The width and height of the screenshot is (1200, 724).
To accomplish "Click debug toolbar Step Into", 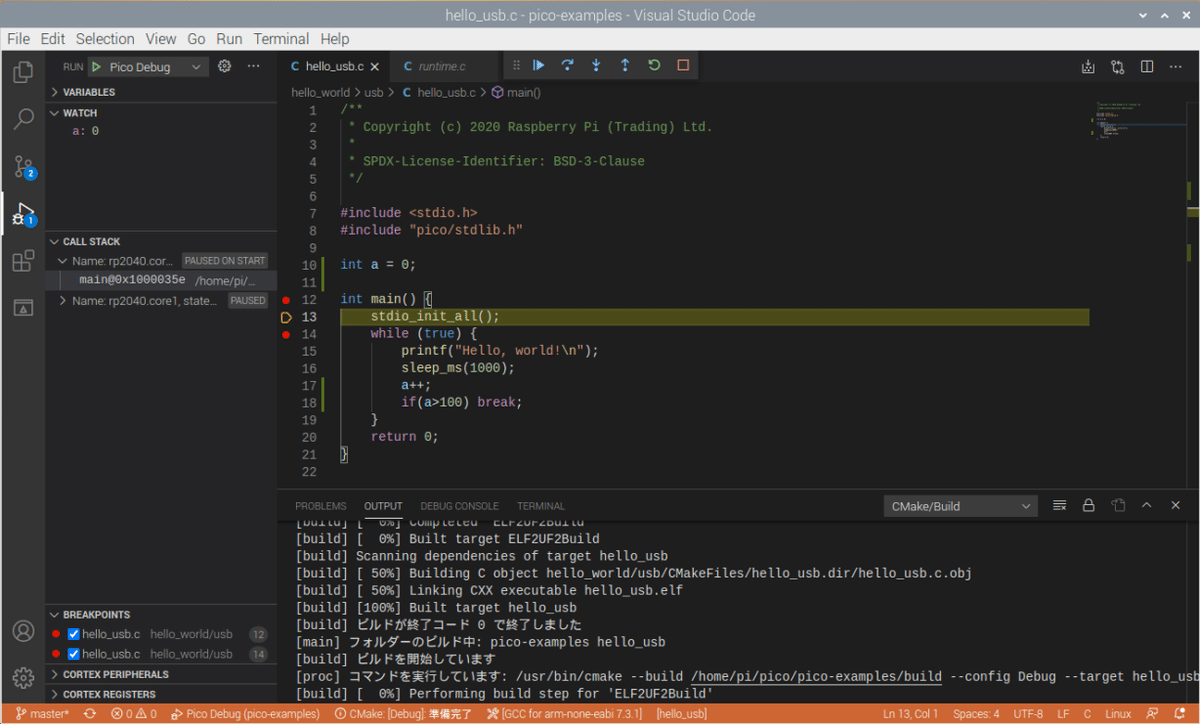I will pyautogui.click(x=596, y=65).
